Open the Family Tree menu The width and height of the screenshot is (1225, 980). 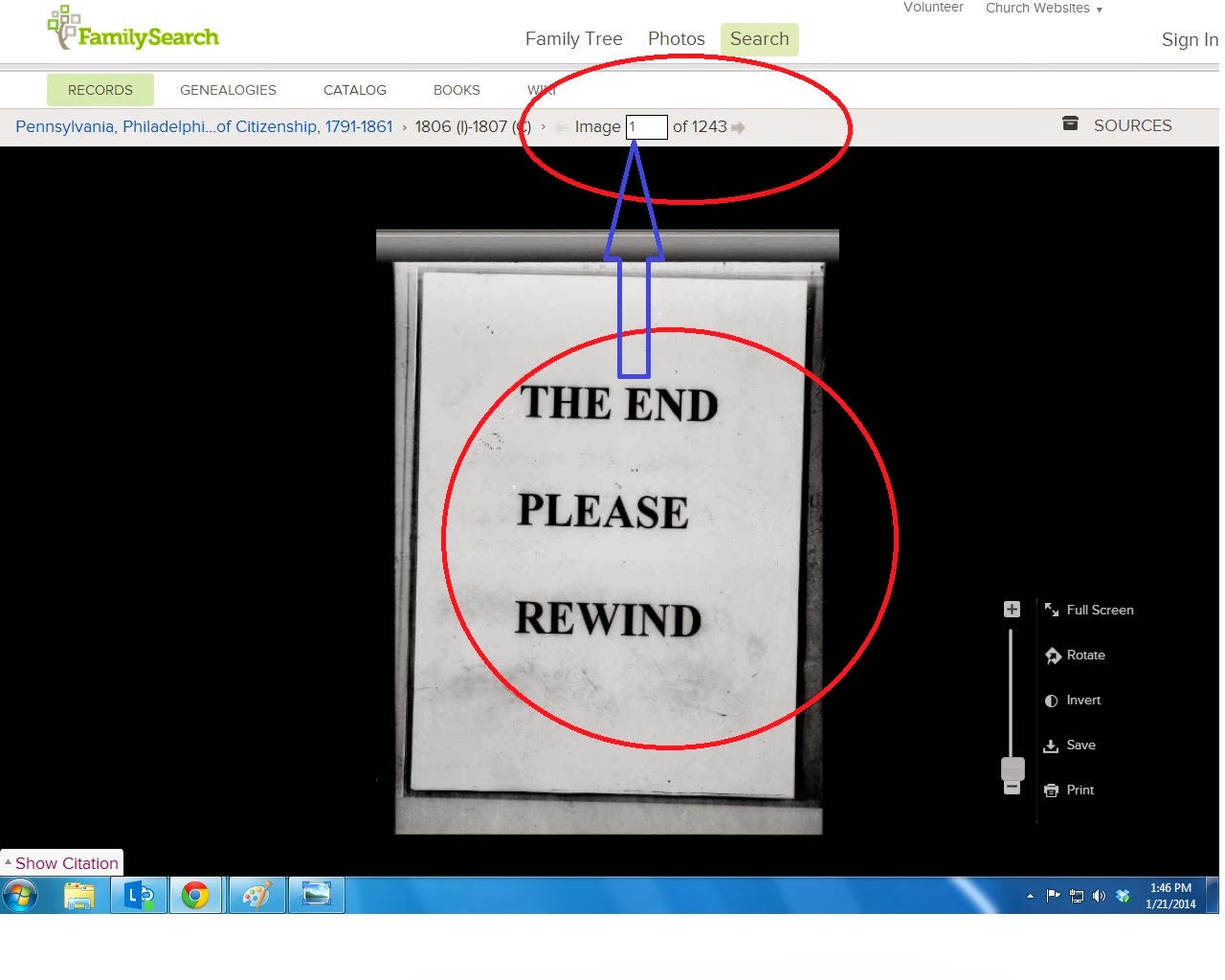(573, 39)
